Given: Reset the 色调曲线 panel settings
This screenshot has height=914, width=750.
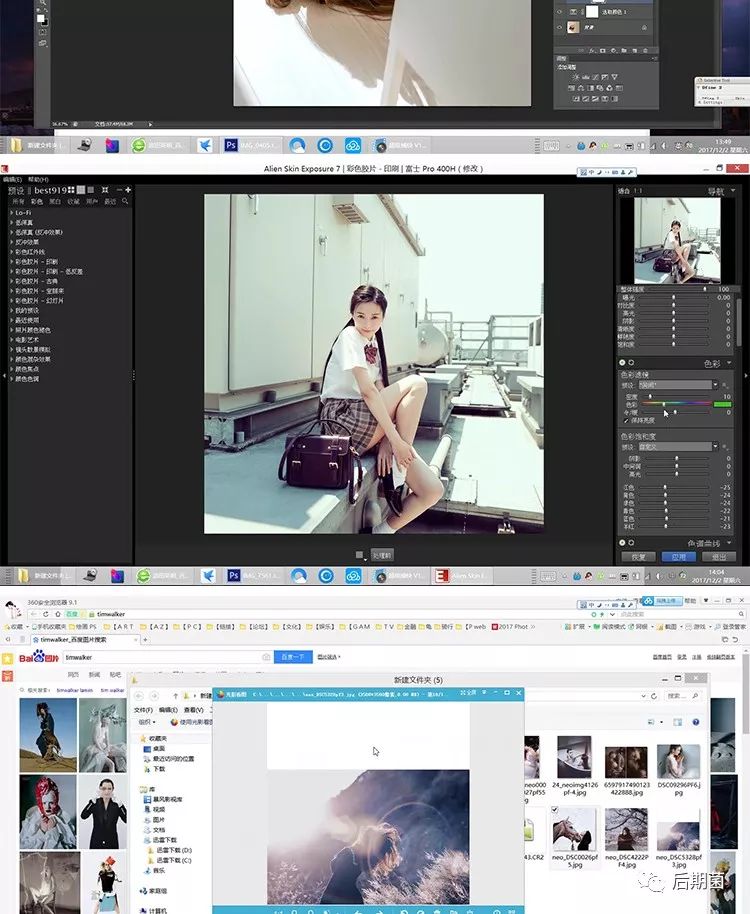Looking at the screenshot, I should 631,543.
